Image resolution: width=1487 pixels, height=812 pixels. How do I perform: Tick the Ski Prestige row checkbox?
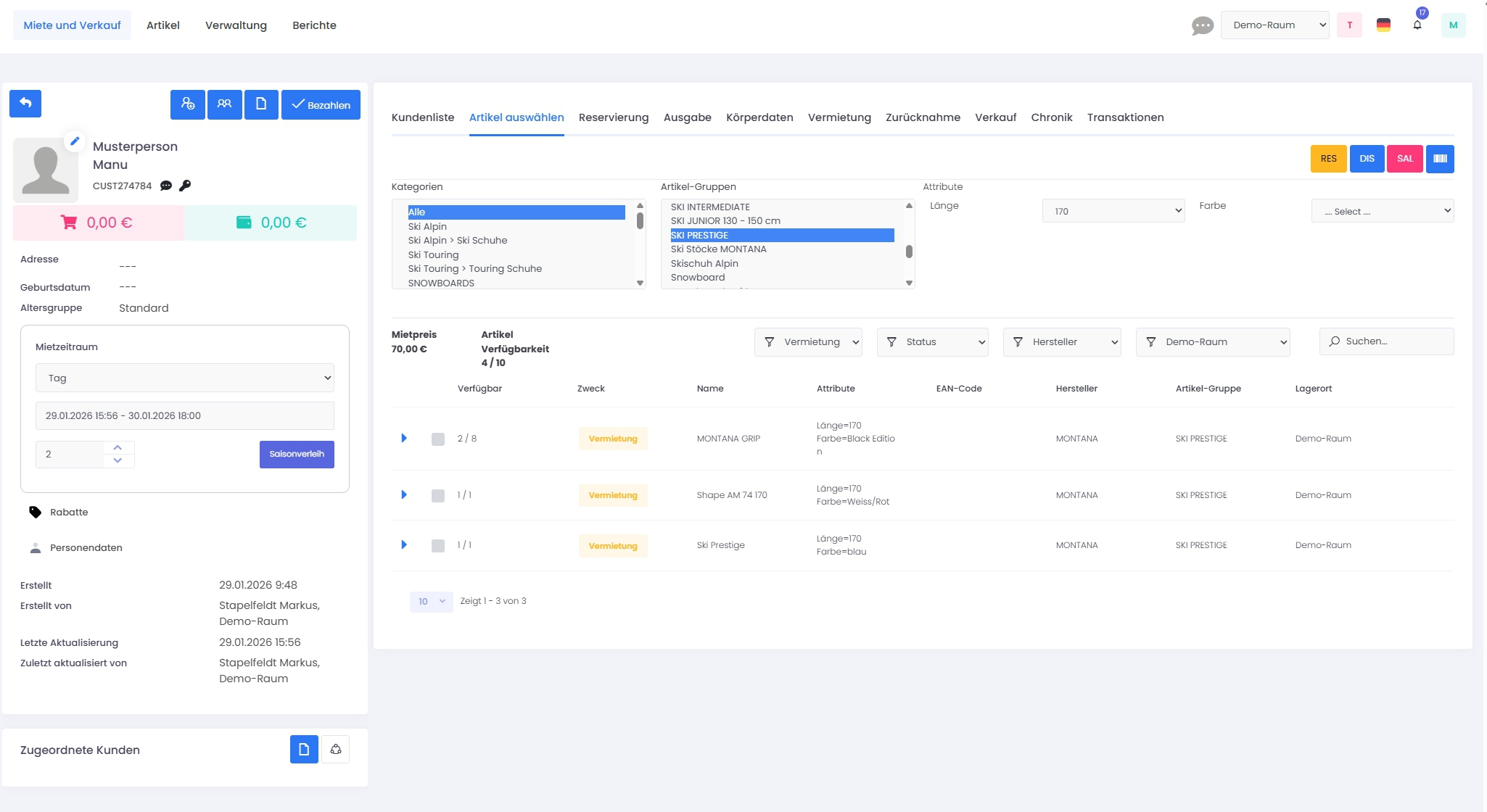click(x=438, y=546)
